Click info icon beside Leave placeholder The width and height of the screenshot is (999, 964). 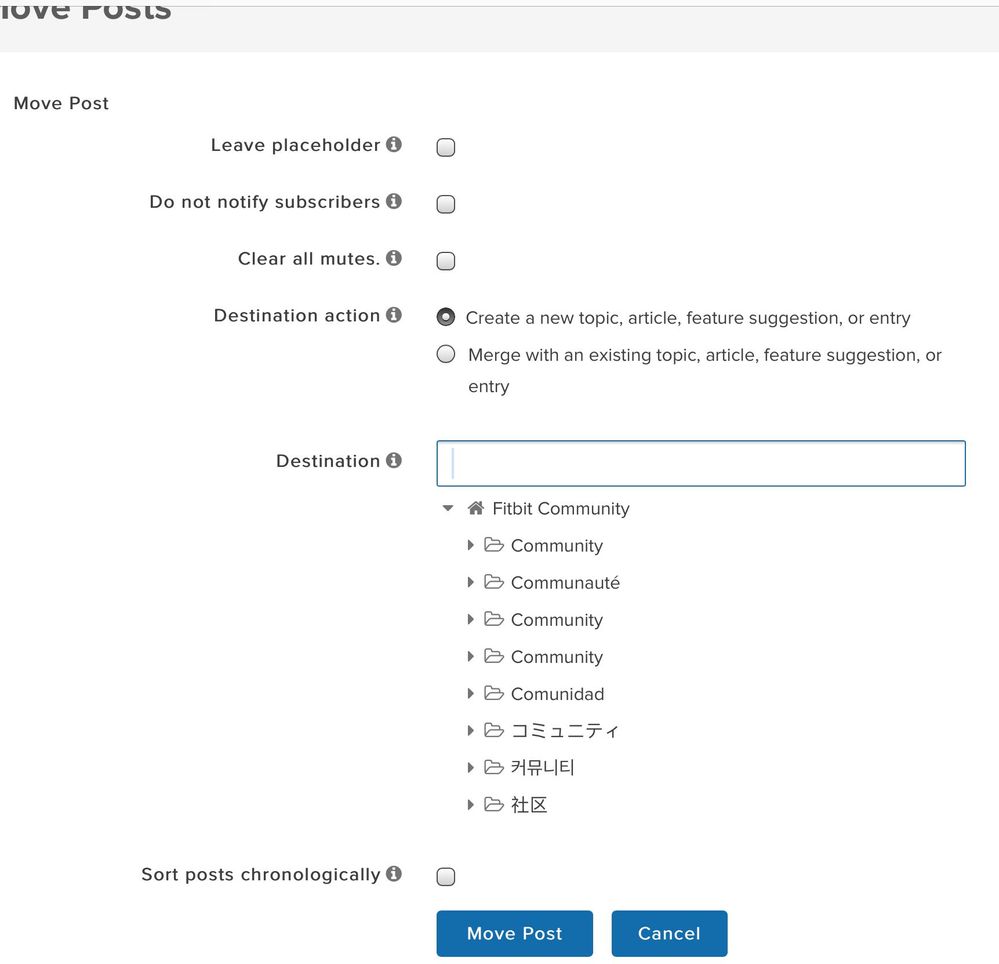pyautogui.click(x=394, y=144)
